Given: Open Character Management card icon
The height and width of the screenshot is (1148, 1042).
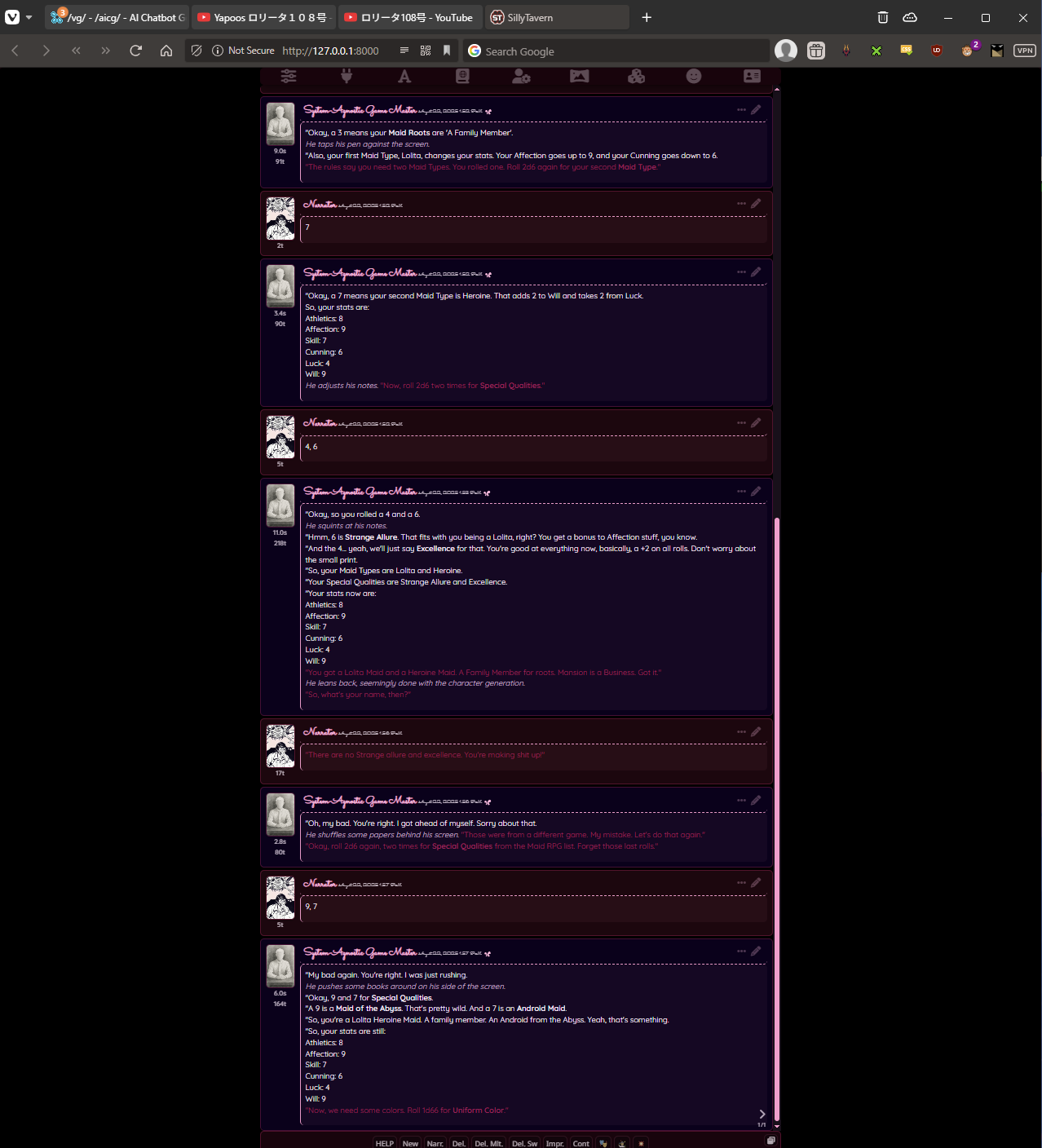Looking at the screenshot, I should tap(752, 76).
